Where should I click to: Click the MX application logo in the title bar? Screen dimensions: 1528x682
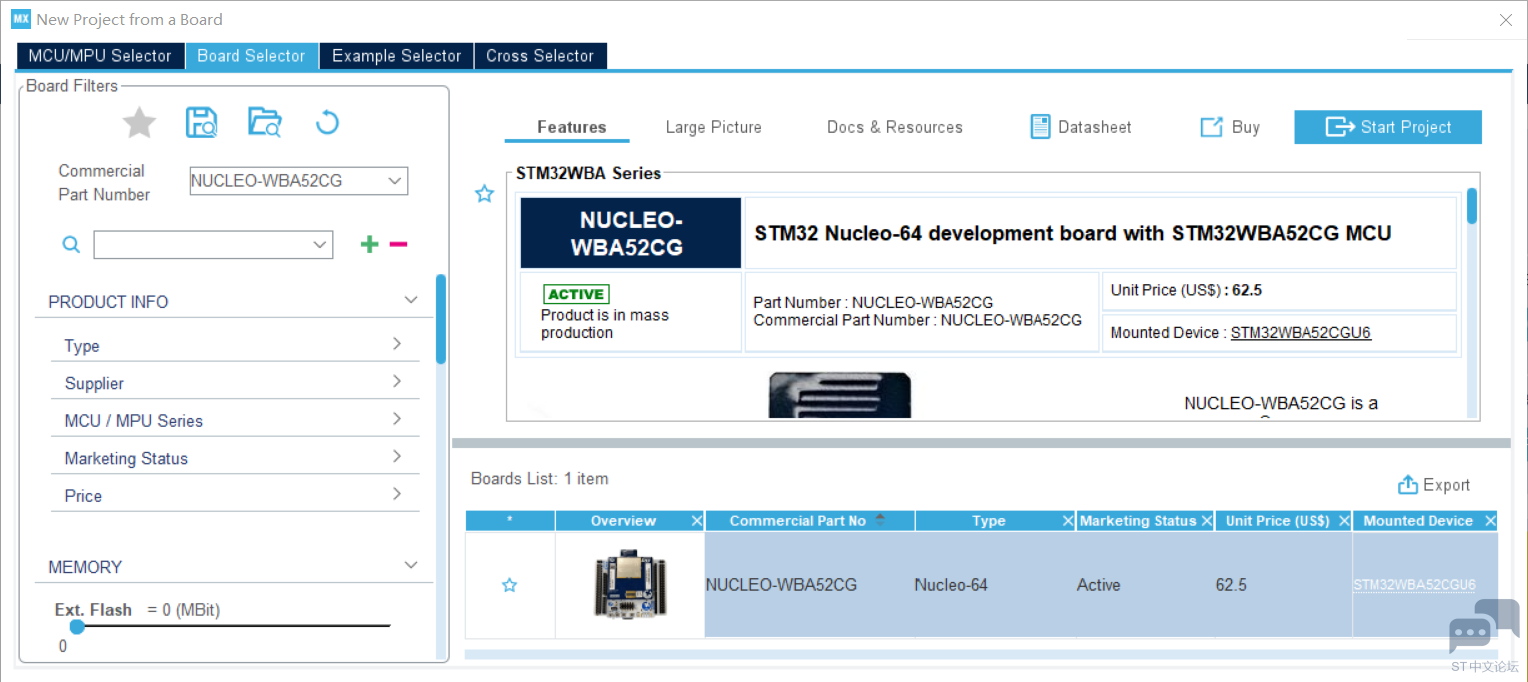[x=21, y=19]
